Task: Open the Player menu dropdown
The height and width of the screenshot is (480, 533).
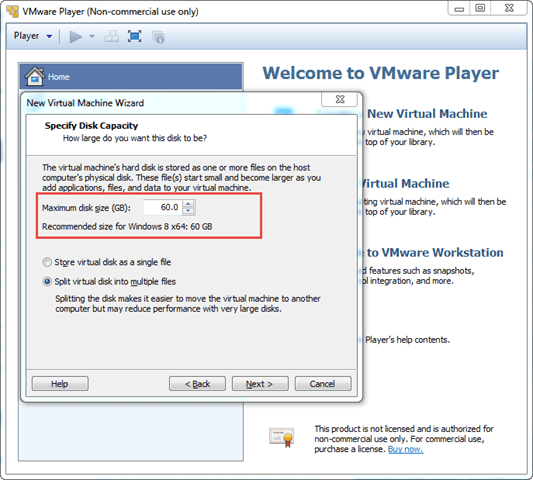Action: (x=33, y=36)
